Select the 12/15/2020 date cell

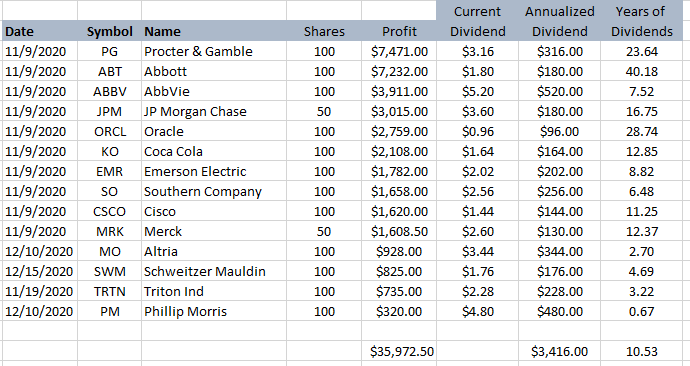coord(40,271)
